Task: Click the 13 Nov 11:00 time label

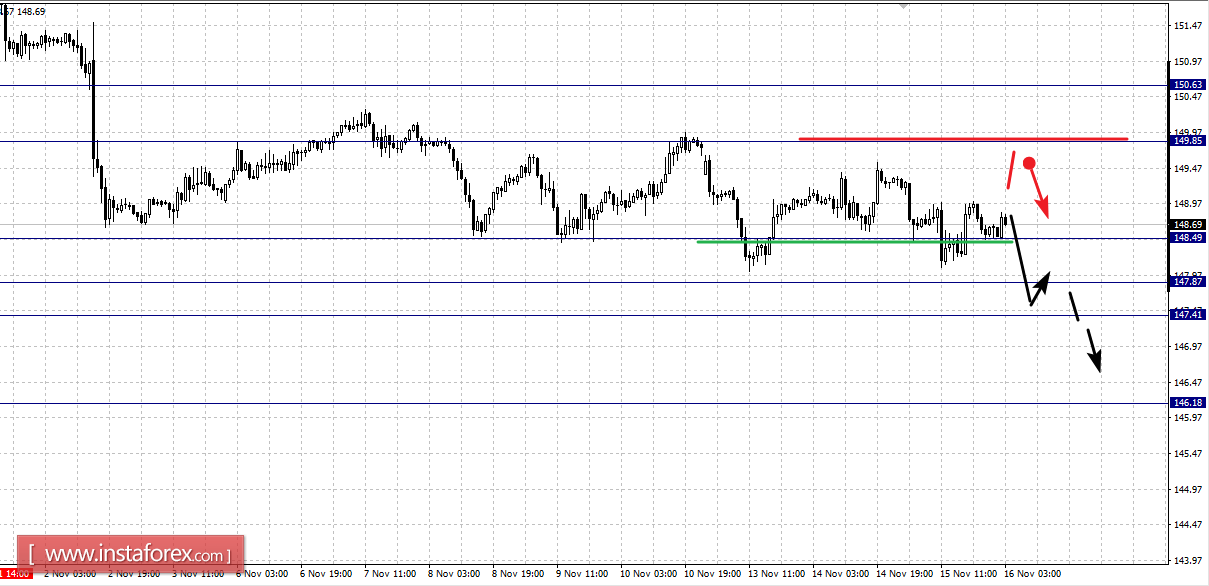Action: [776, 576]
